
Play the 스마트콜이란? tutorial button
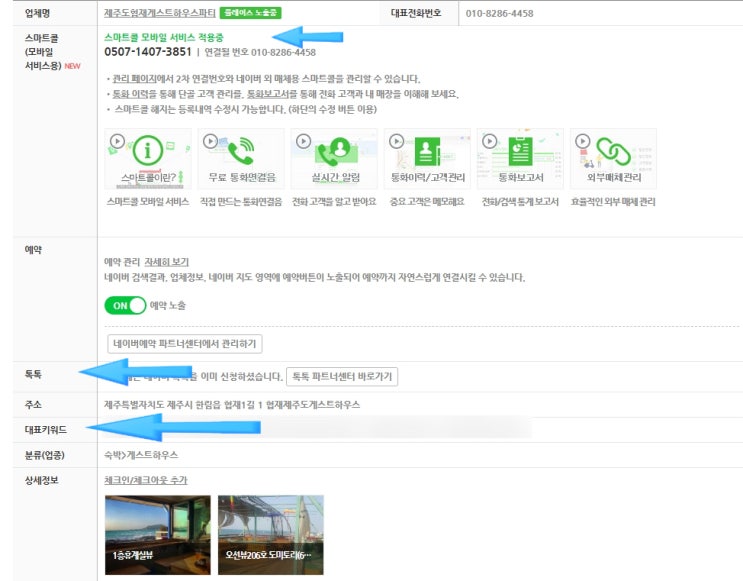point(117,141)
